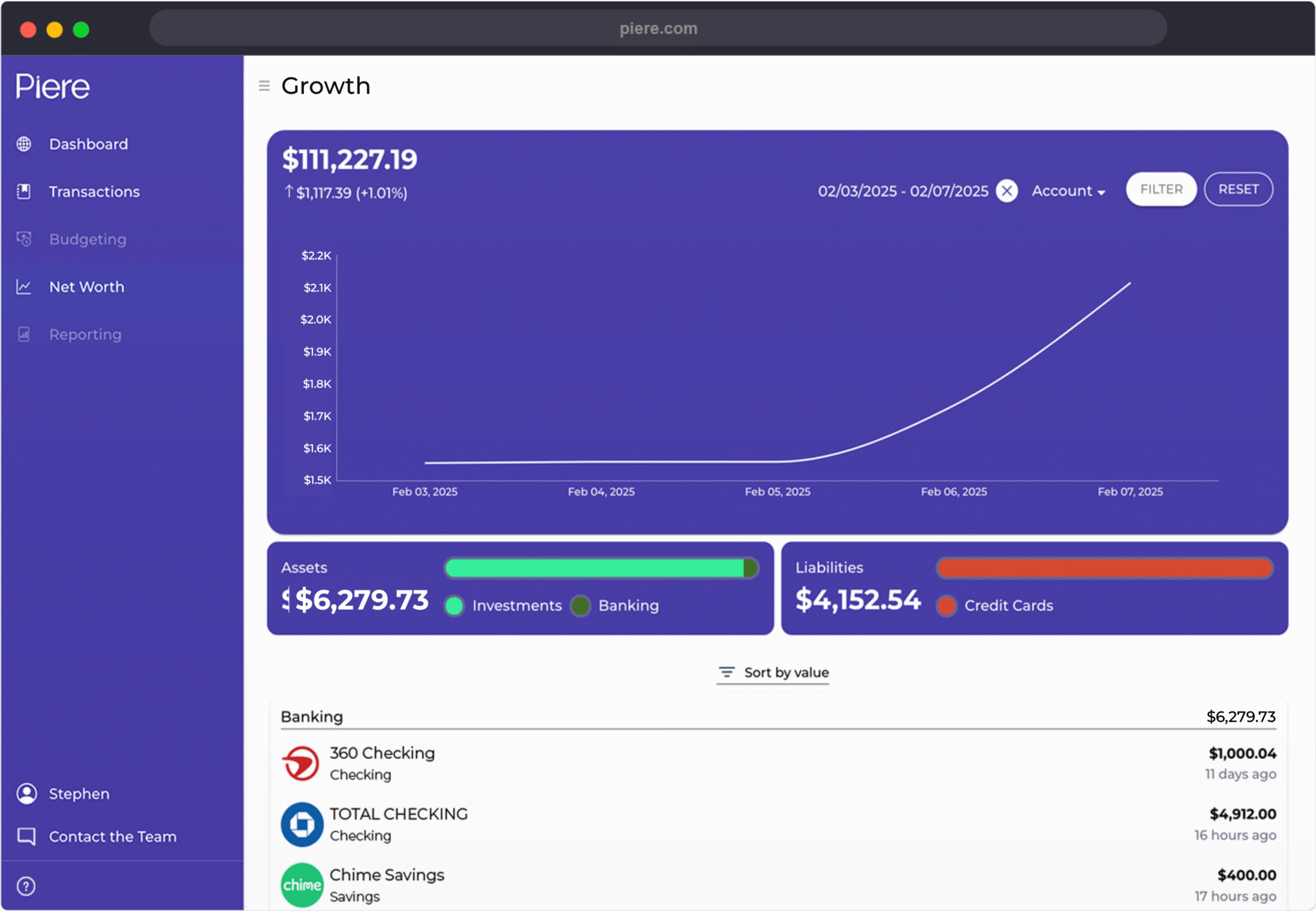Go to the Budgeting menu item
Screen dimensions: 1316x911
click(87, 239)
